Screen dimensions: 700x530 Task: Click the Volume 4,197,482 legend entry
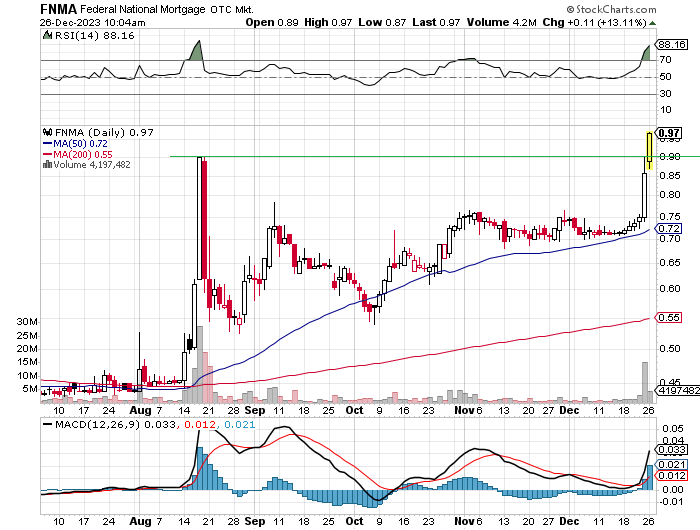click(92, 165)
